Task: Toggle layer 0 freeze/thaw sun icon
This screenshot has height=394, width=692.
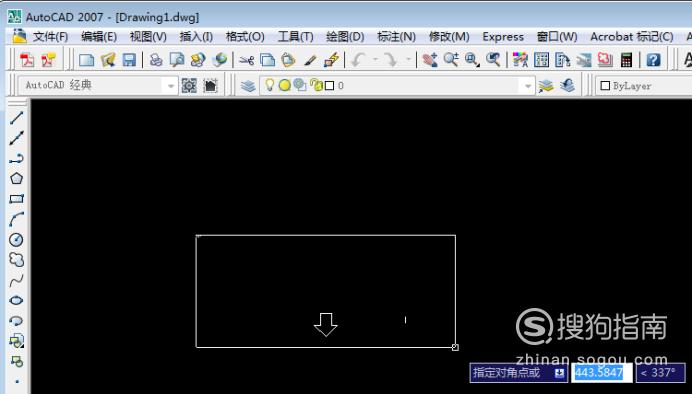Action: click(x=285, y=85)
